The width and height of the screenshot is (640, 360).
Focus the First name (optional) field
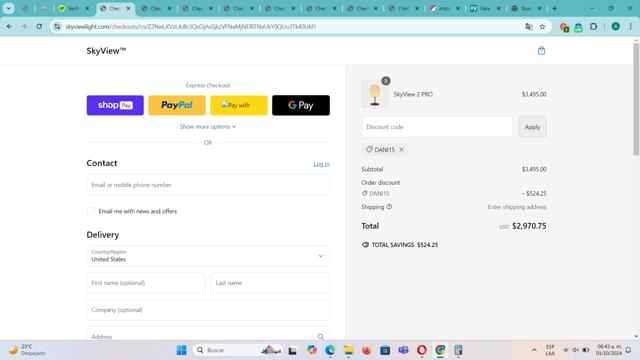click(x=146, y=283)
